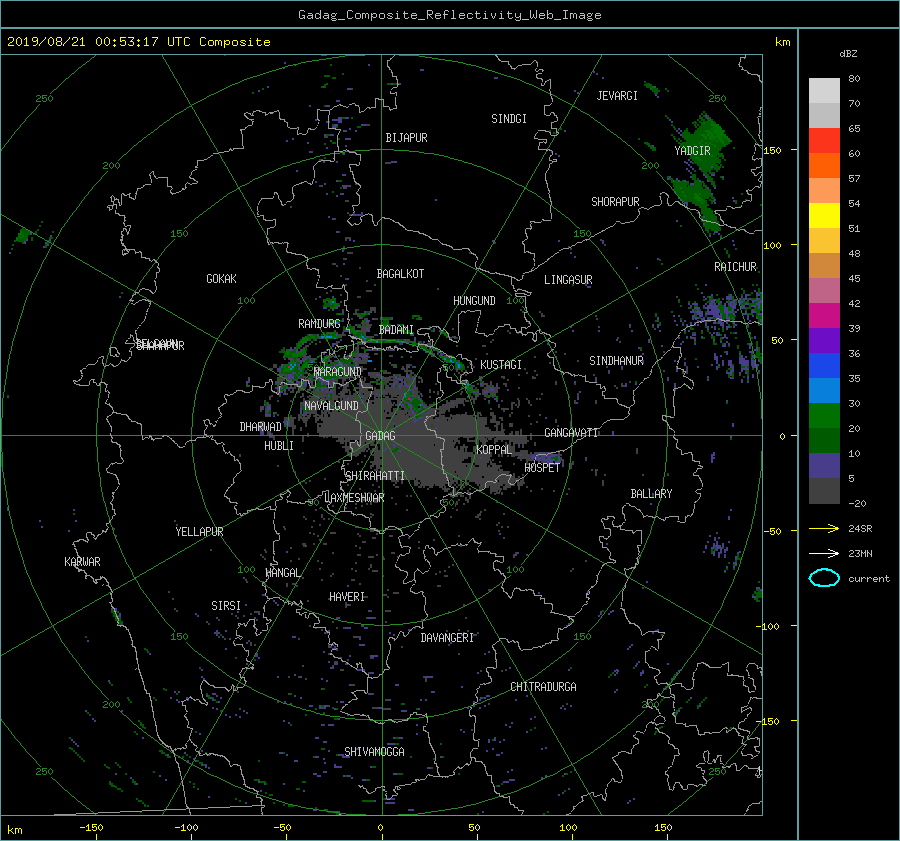The height and width of the screenshot is (841, 900).
Task: Click the HANGAL city label
Action: (x=282, y=573)
